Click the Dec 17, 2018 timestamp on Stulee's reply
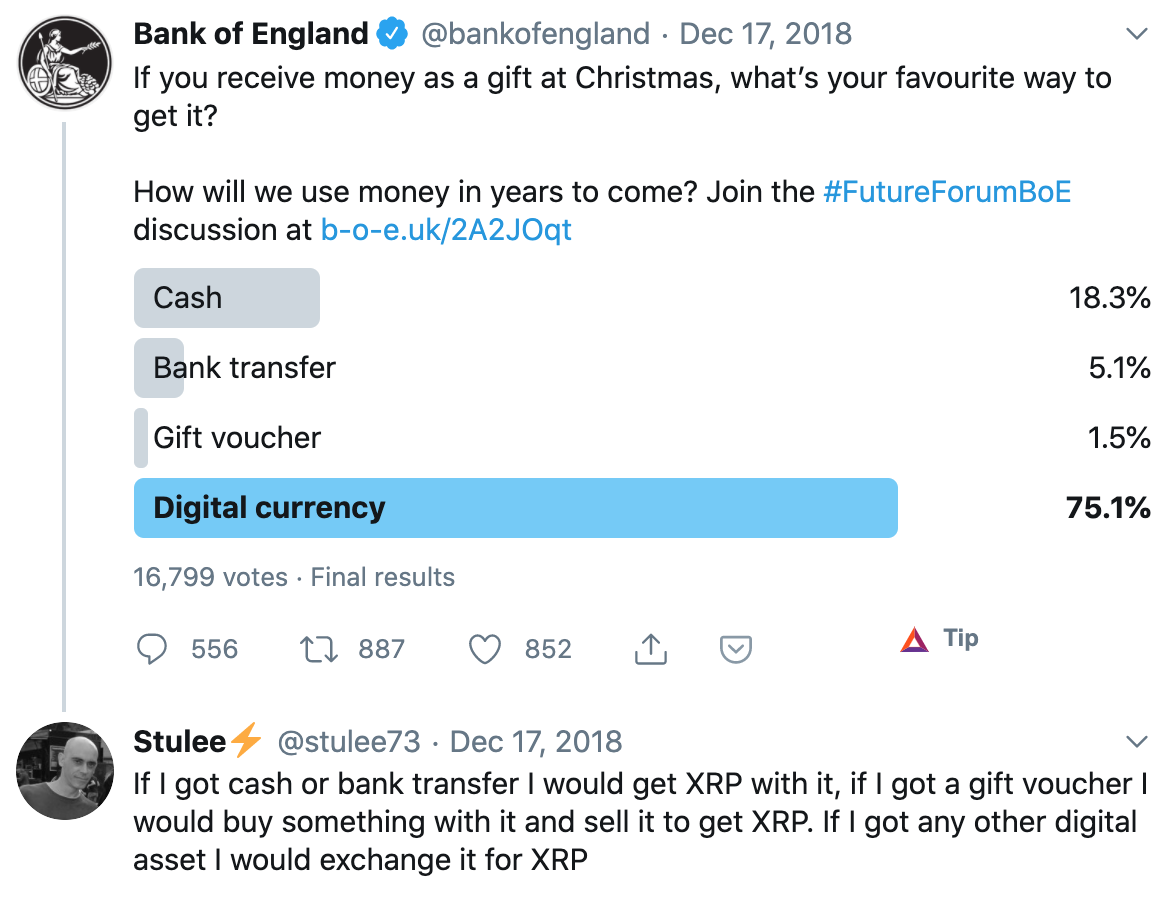The width and height of the screenshot is (1174, 900). pos(536,742)
